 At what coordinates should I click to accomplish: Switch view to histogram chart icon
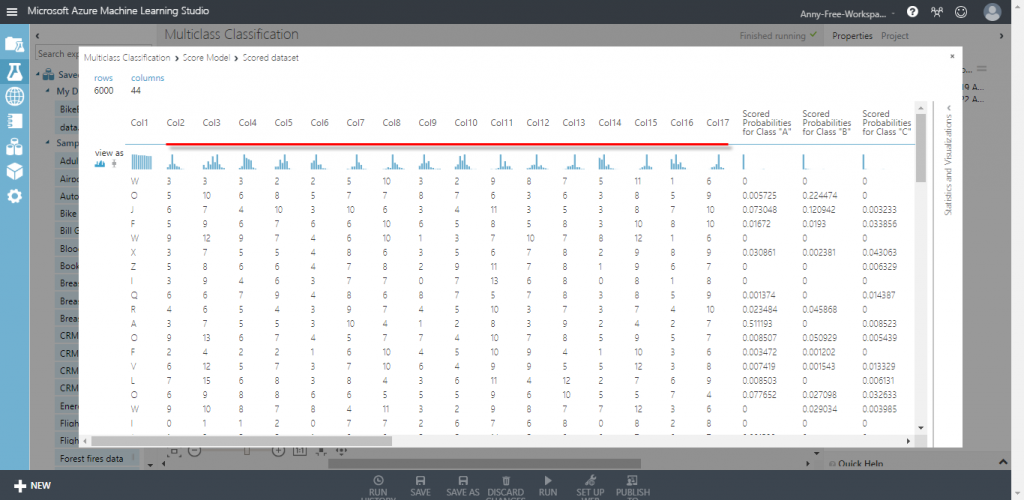pyautogui.click(x=100, y=164)
